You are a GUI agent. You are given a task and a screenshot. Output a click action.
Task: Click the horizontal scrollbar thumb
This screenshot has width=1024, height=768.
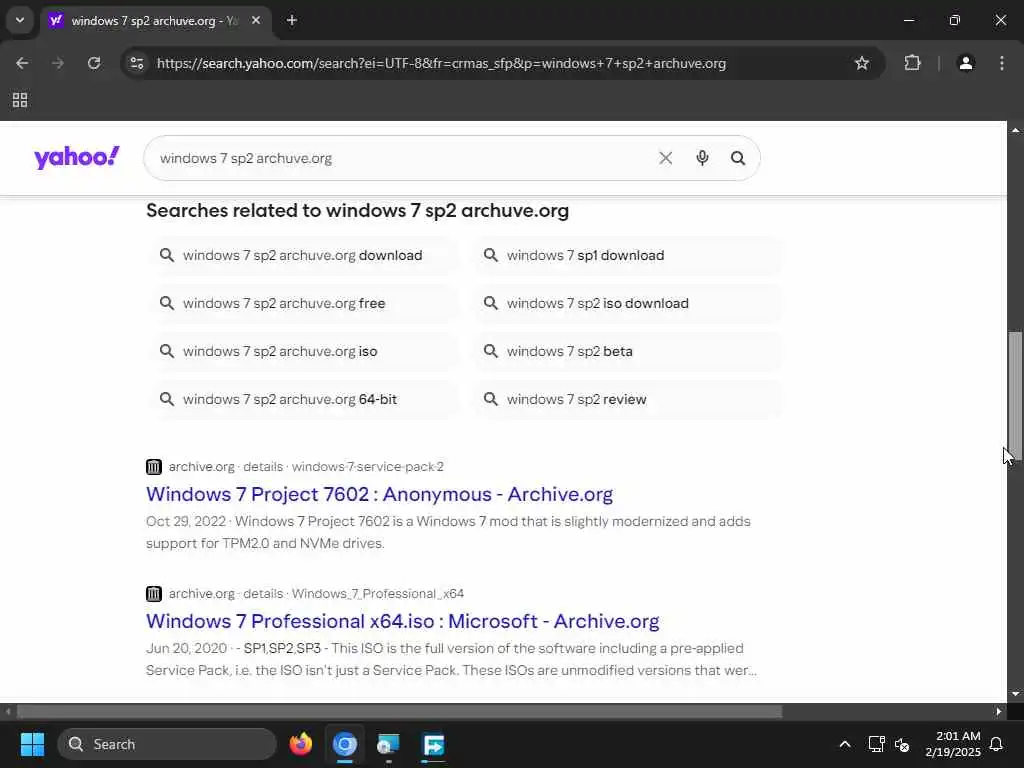[399, 711]
